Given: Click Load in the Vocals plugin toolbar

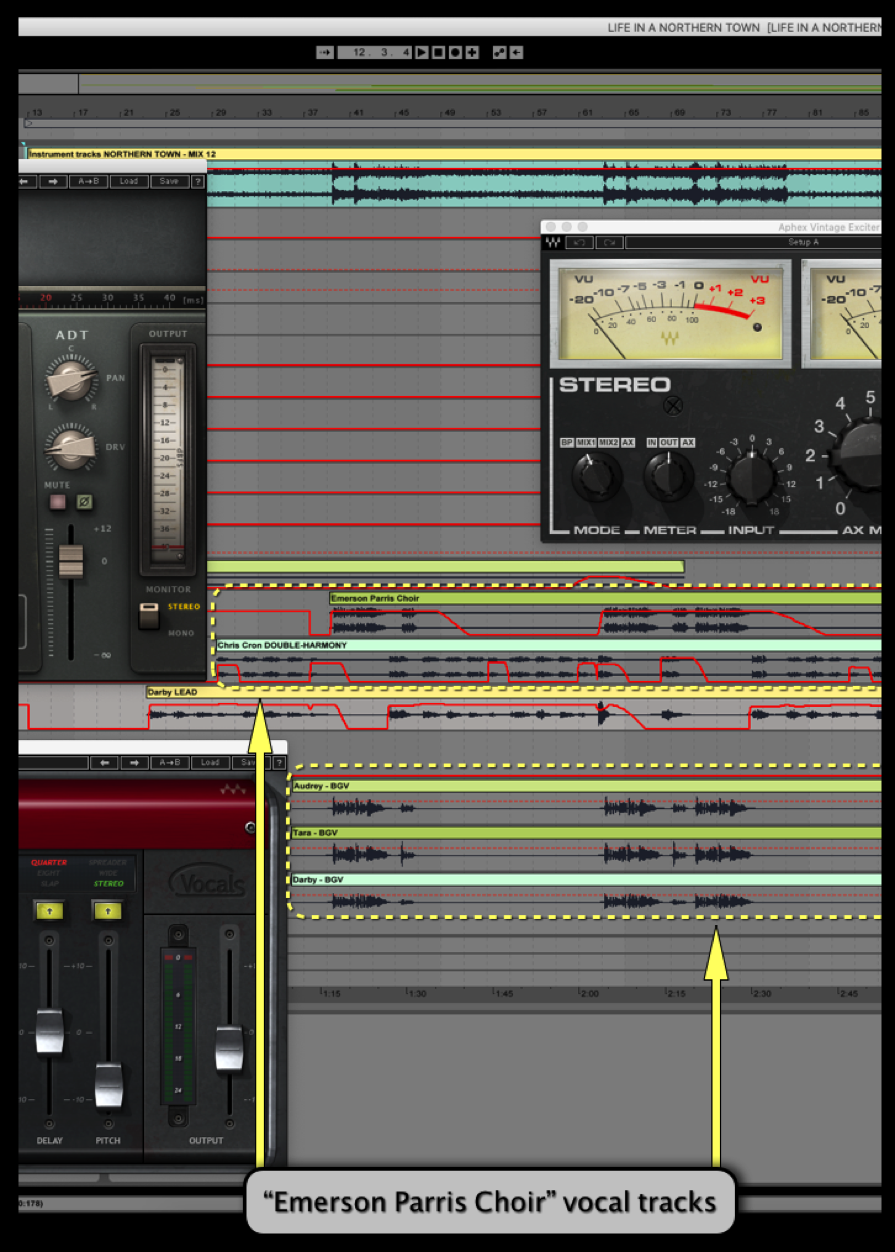Looking at the screenshot, I should (210, 762).
